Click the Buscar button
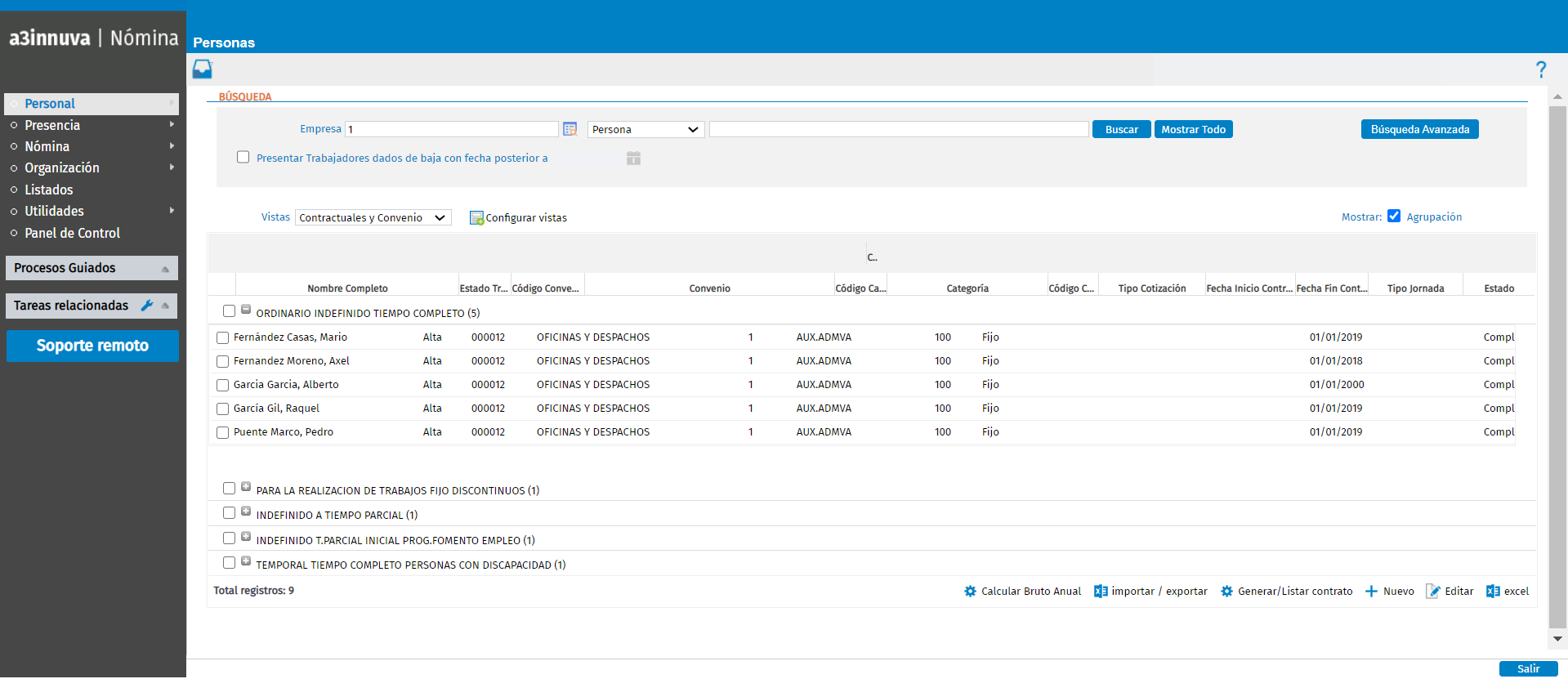 click(1121, 129)
